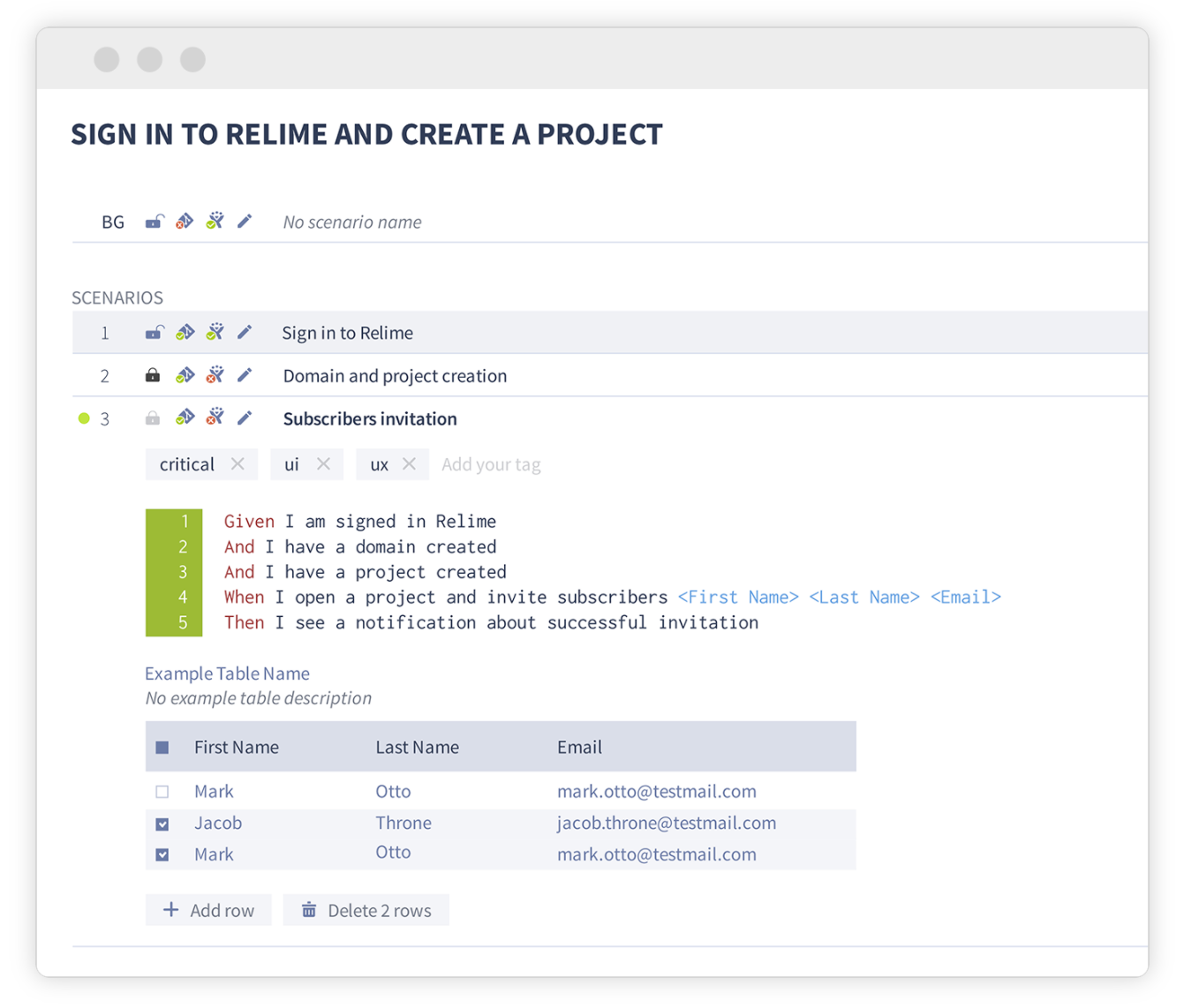Click the black lock icon on scenario 2
The image size is (1199, 1008).
pyautogui.click(x=153, y=375)
